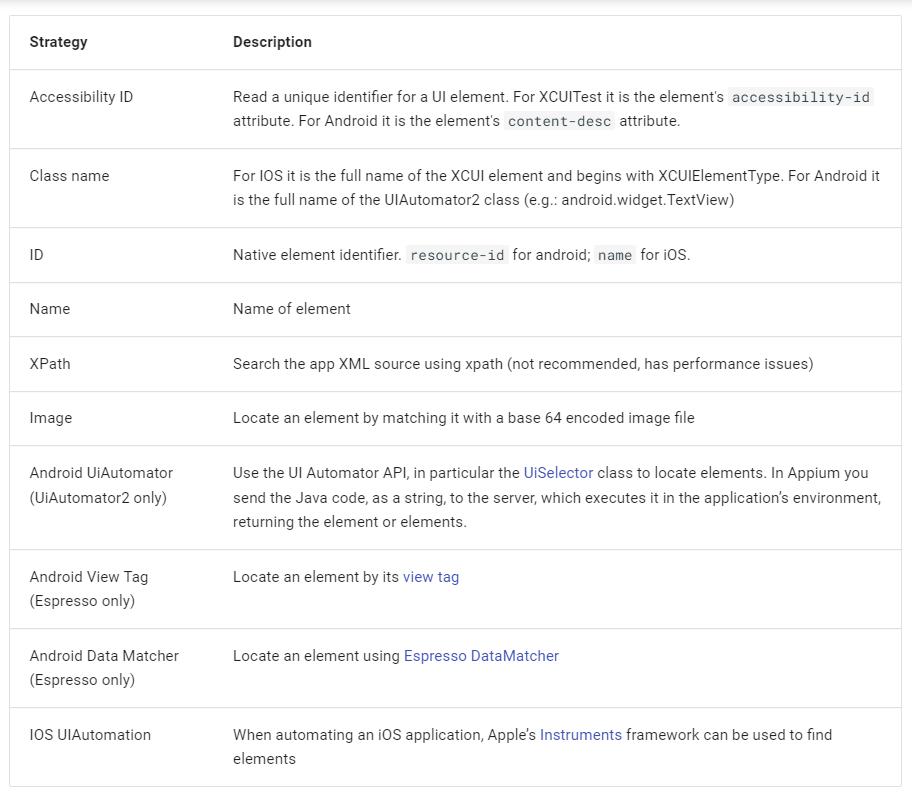Follow the Espresso DataMatcher link
Image resolution: width=912 pixels, height=795 pixels.
[x=481, y=656]
